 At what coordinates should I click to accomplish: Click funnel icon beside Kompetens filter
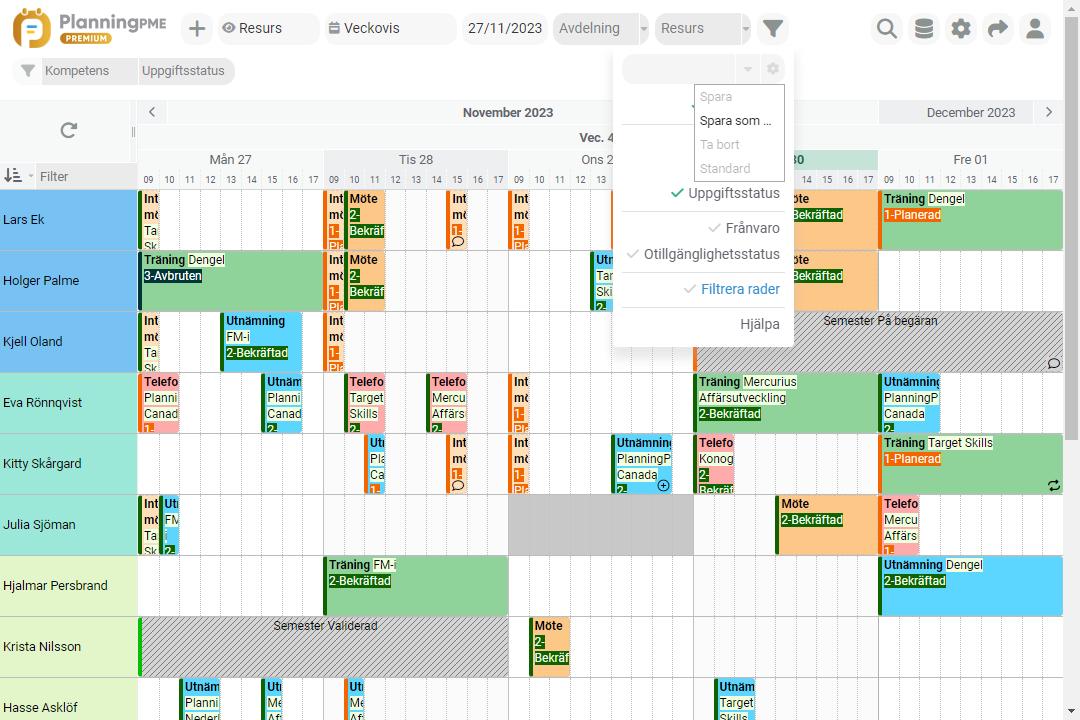click(28, 71)
